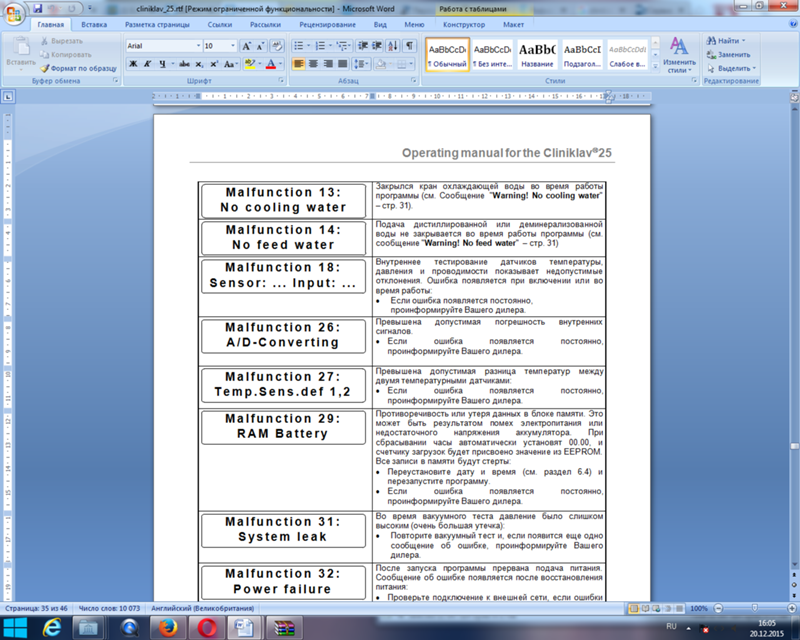Open the Конструктор table tools tab
Viewport: 800px width, 640px height.
tap(464, 24)
